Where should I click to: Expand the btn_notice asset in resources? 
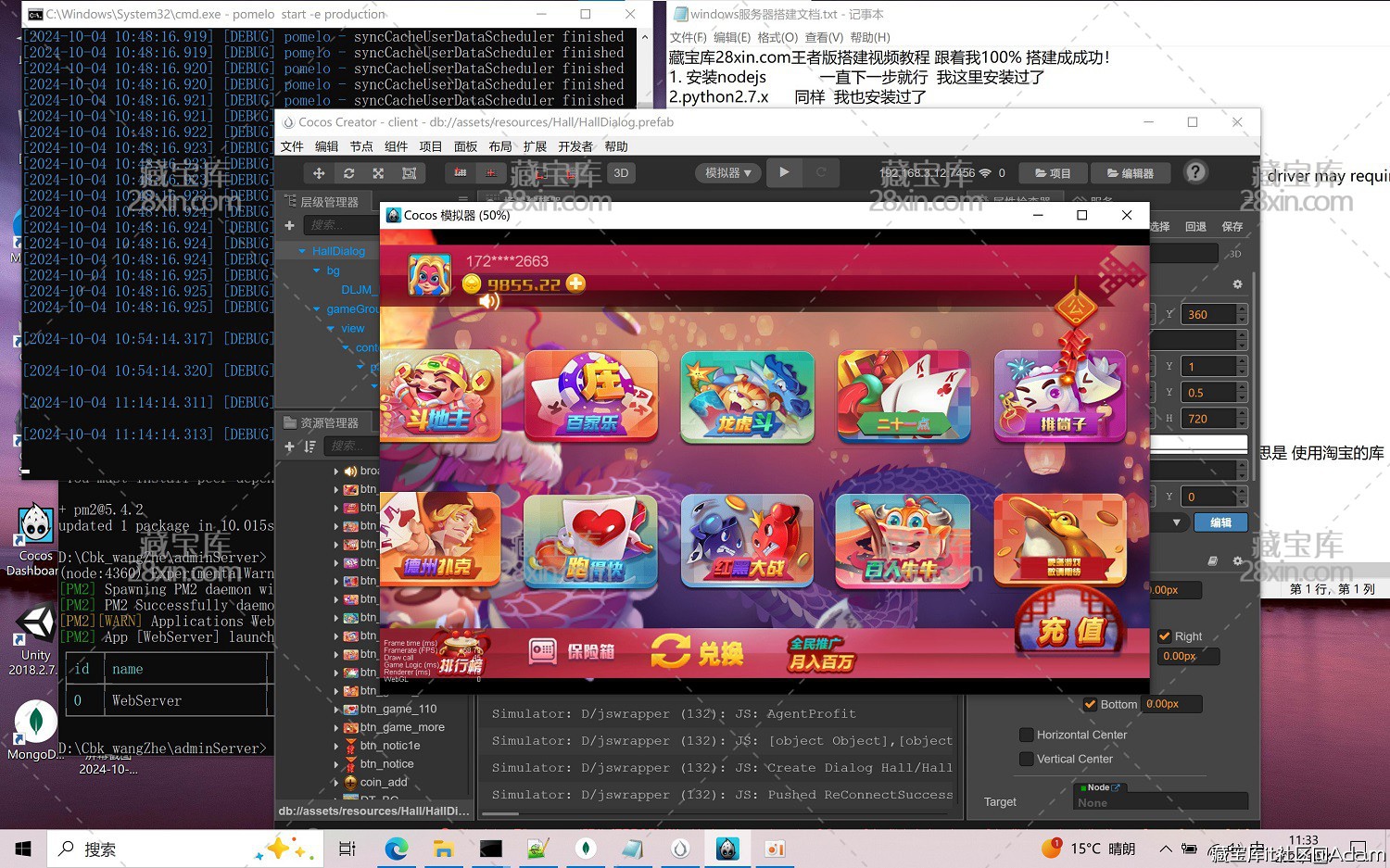[x=335, y=763]
